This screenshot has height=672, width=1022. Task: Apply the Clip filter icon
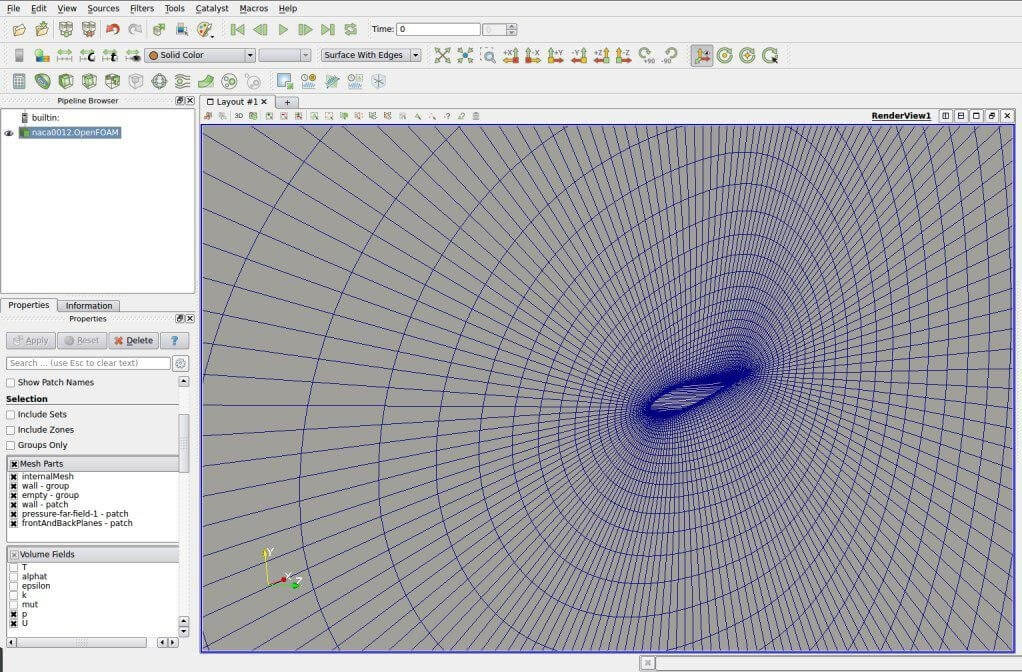[66, 81]
